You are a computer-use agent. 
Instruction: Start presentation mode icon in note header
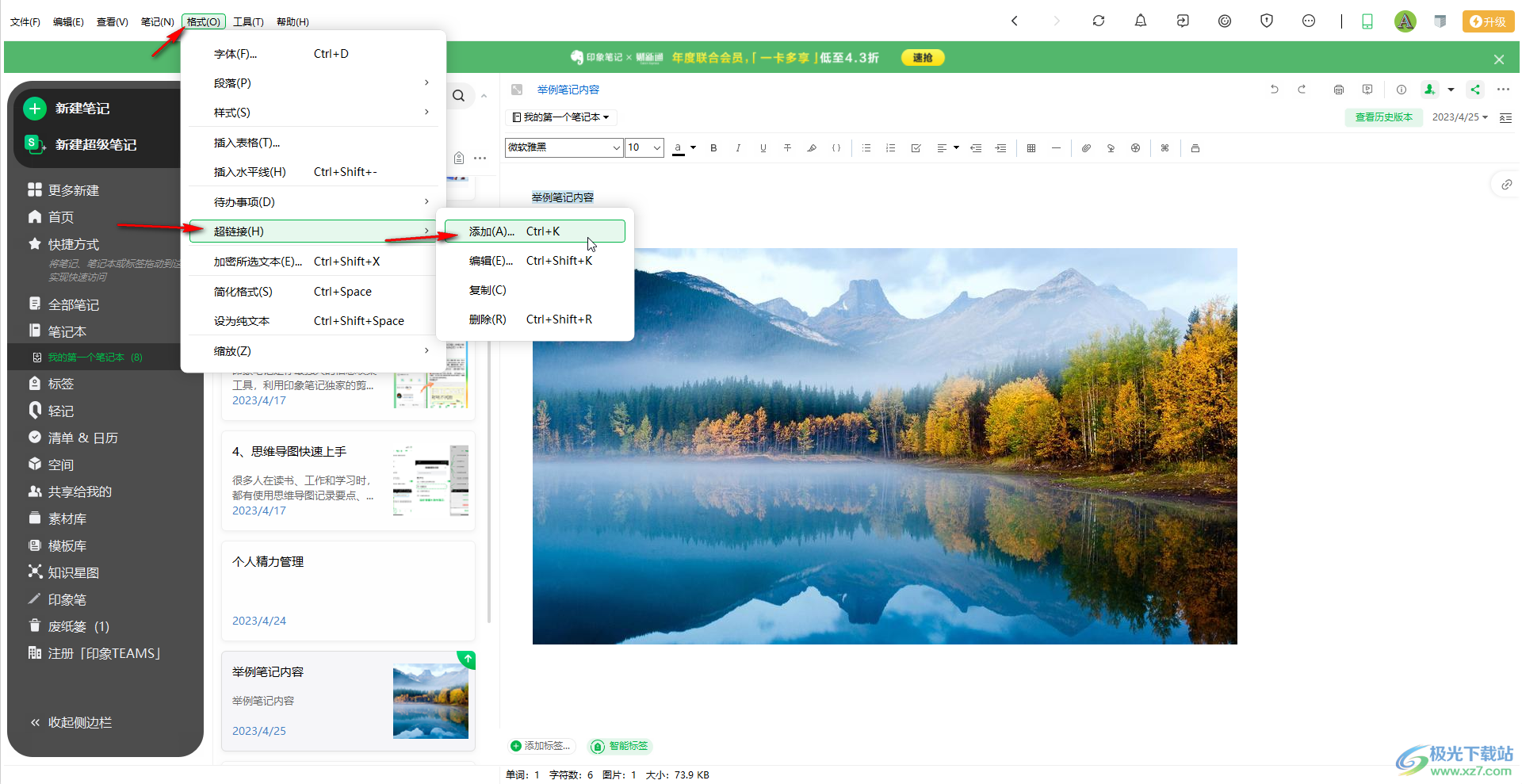coord(1367,90)
